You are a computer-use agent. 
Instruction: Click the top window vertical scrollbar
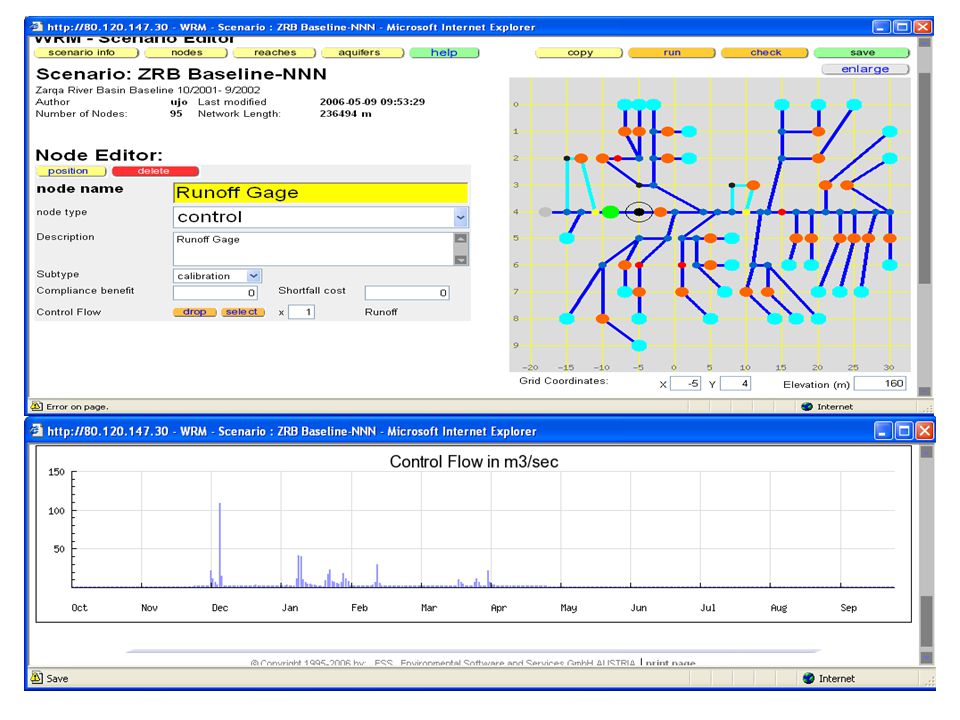click(x=925, y=178)
